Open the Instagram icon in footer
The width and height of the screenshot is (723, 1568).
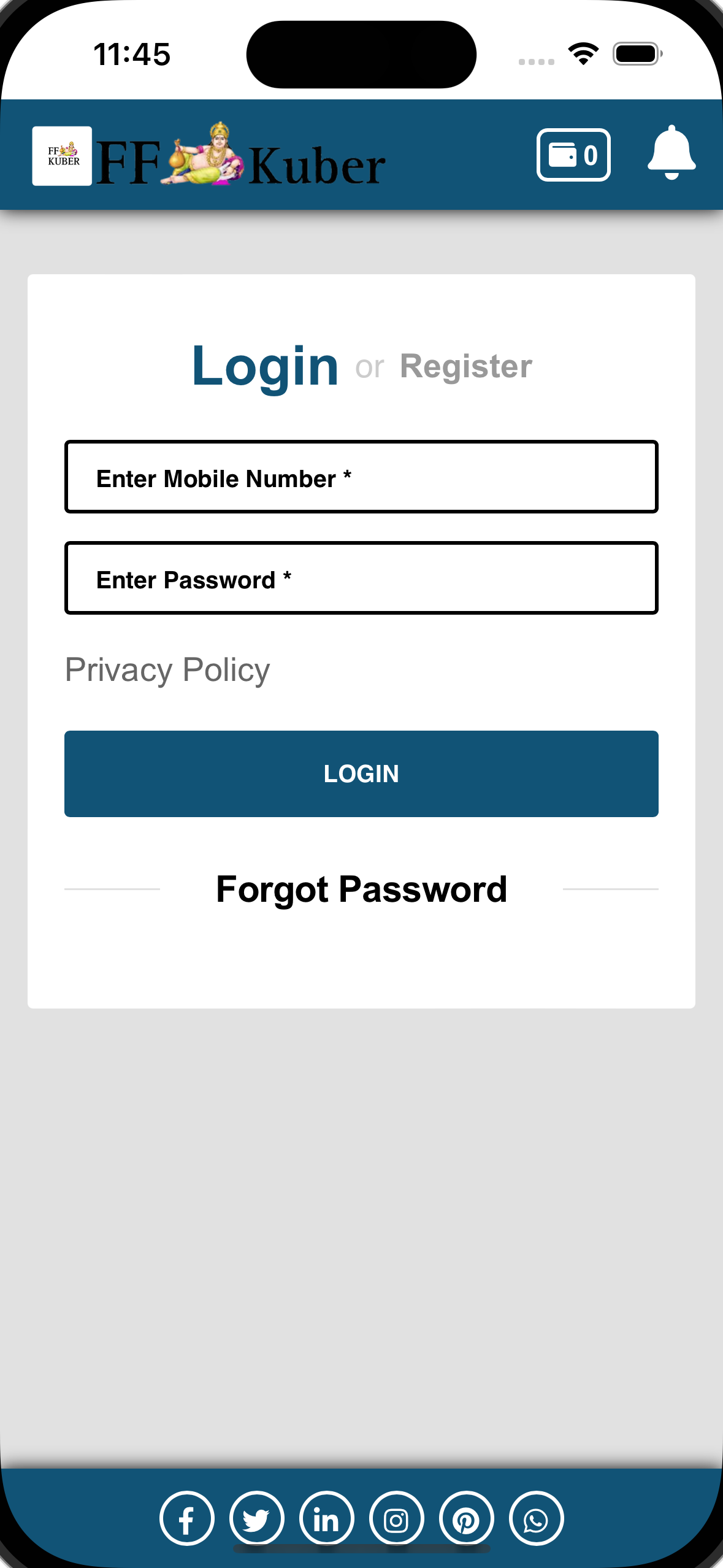397,1519
